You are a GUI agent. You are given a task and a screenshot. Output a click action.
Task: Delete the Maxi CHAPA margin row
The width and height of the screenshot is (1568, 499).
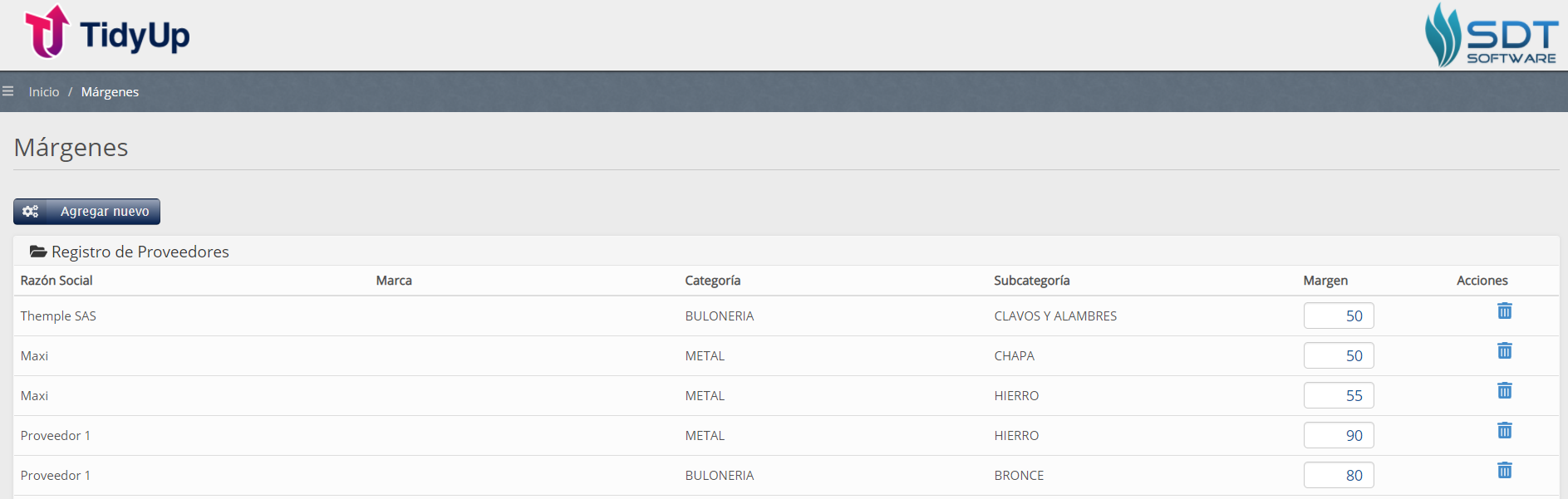pyautogui.click(x=1504, y=350)
